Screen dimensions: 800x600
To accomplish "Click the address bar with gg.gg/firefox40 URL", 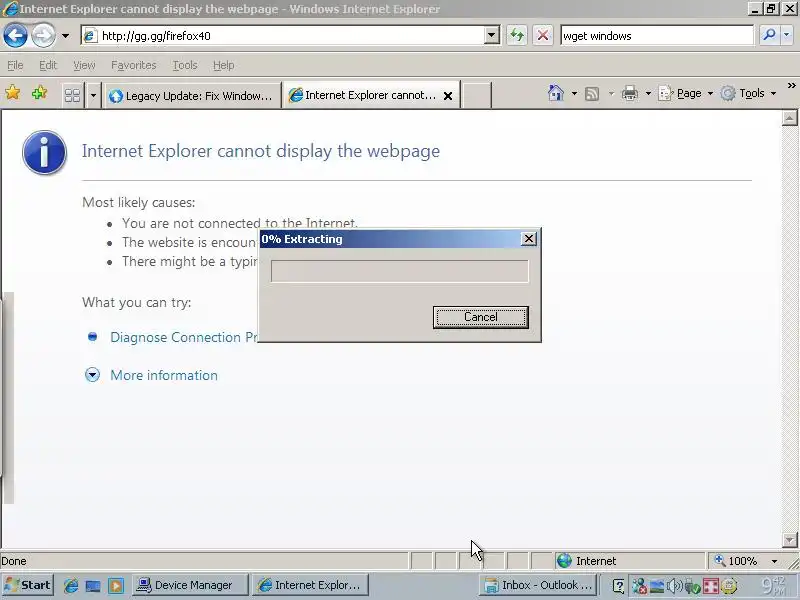I will (x=283, y=36).
